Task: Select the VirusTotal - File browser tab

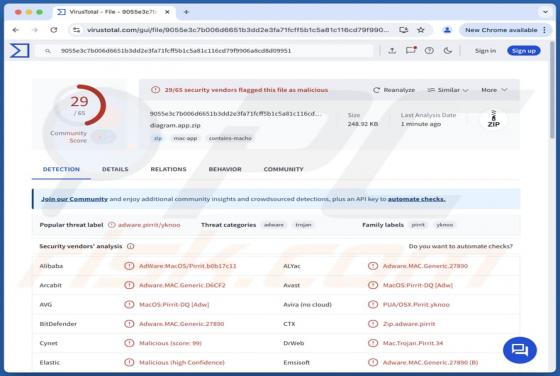Action: [114, 12]
